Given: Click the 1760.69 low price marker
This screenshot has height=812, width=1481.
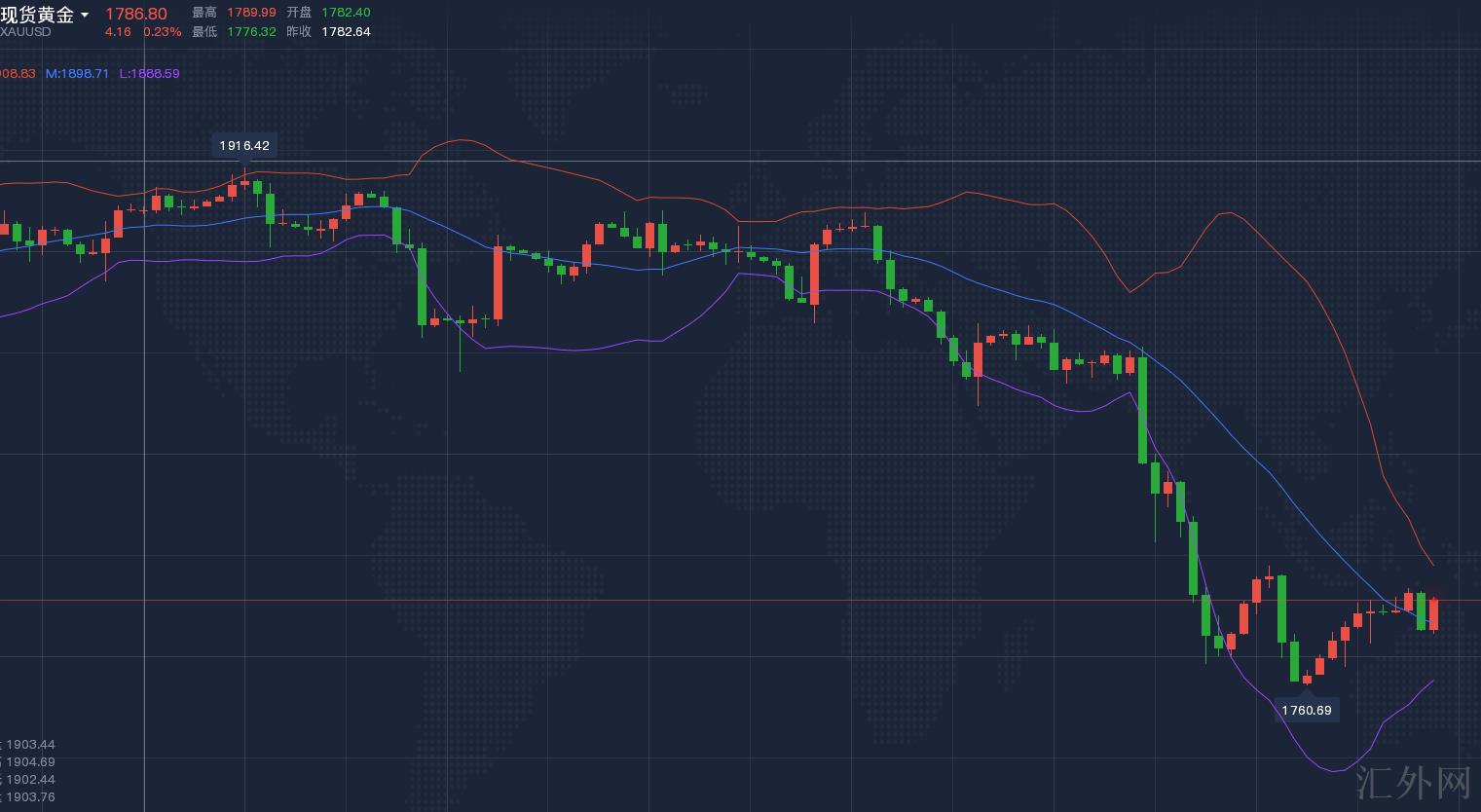Looking at the screenshot, I should (x=1306, y=710).
